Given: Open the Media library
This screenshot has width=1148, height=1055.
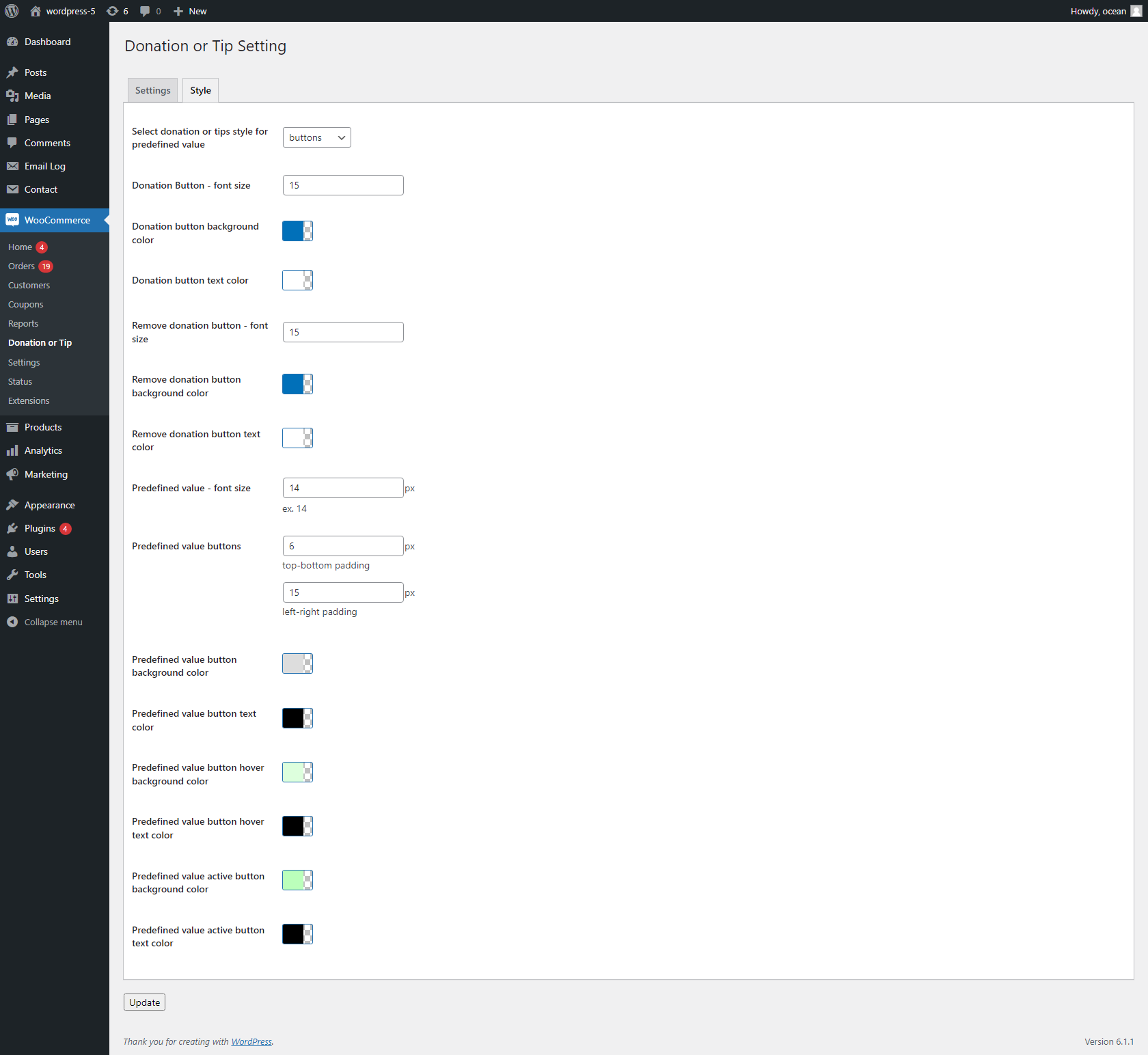Looking at the screenshot, I should click(x=36, y=96).
